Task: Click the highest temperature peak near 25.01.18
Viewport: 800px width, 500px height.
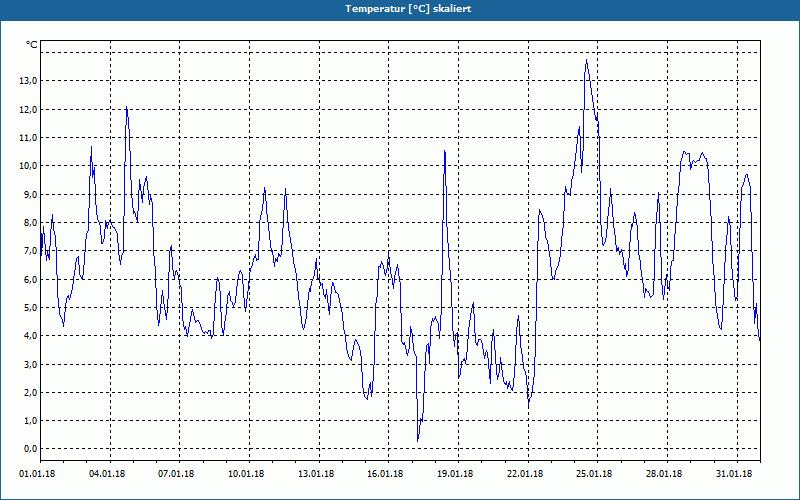Action: click(x=586, y=60)
